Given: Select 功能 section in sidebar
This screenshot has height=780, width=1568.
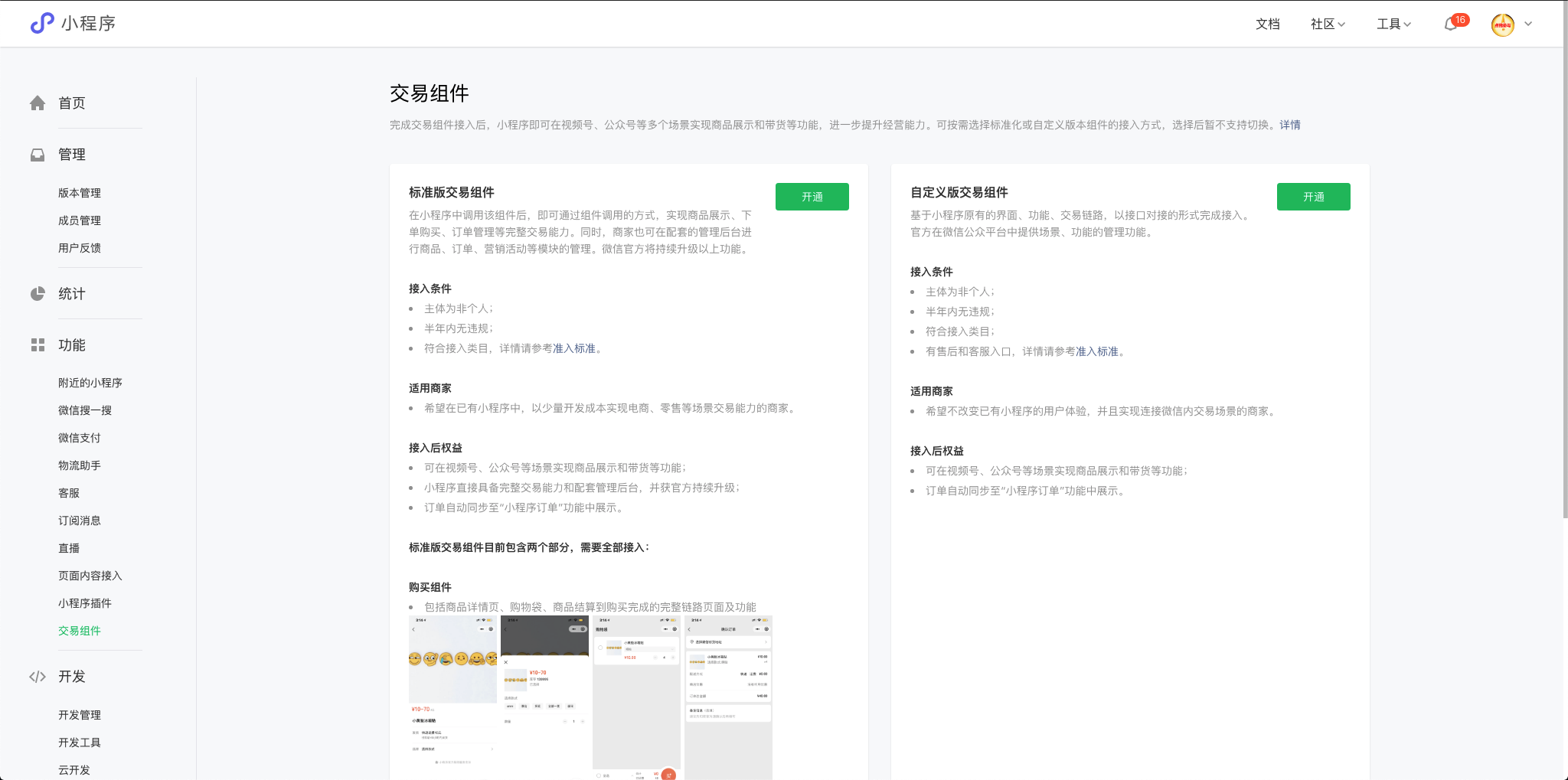Looking at the screenshot, I should point(72,345).
